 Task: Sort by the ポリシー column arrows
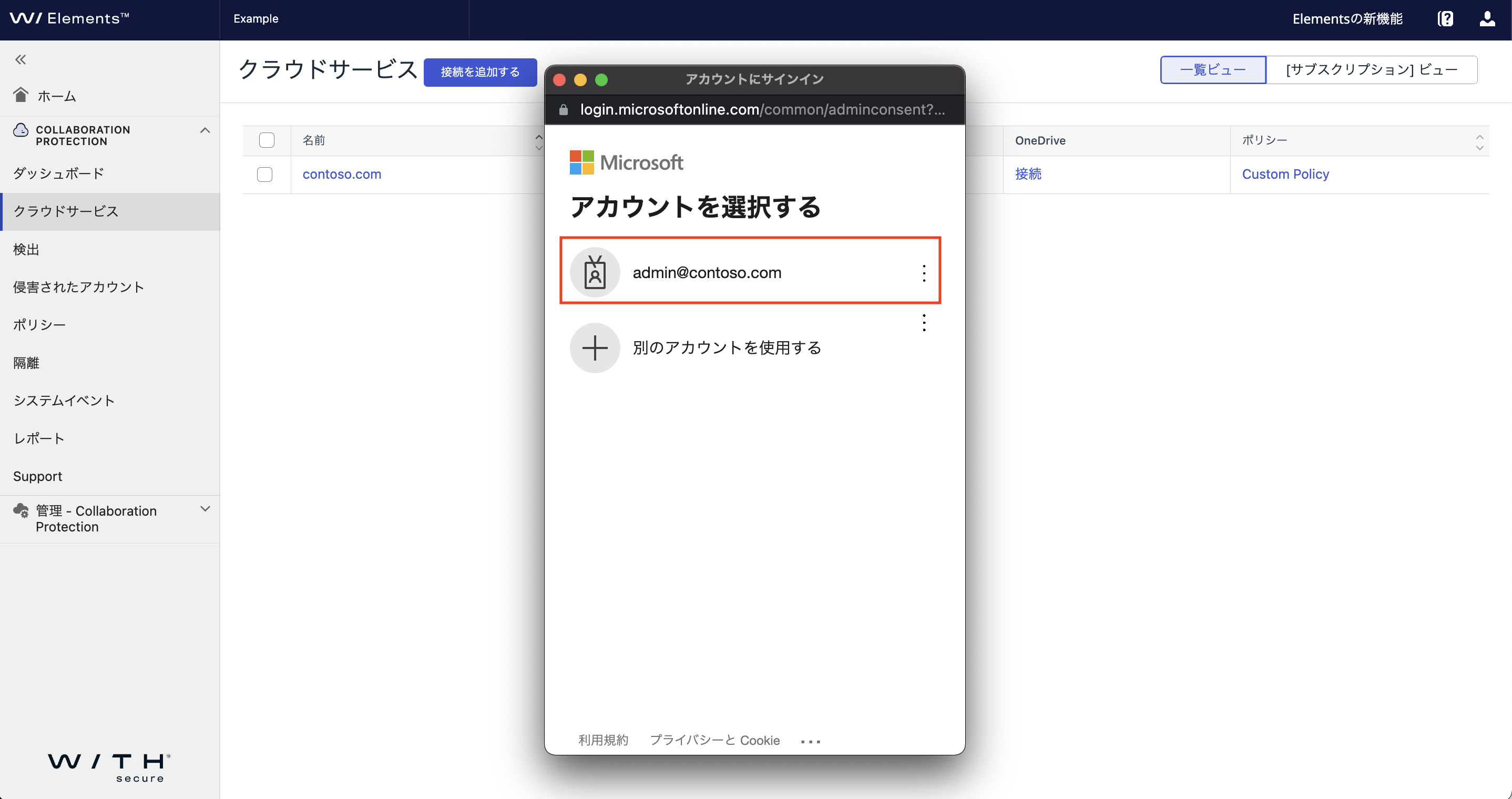tap(1479, 141)
